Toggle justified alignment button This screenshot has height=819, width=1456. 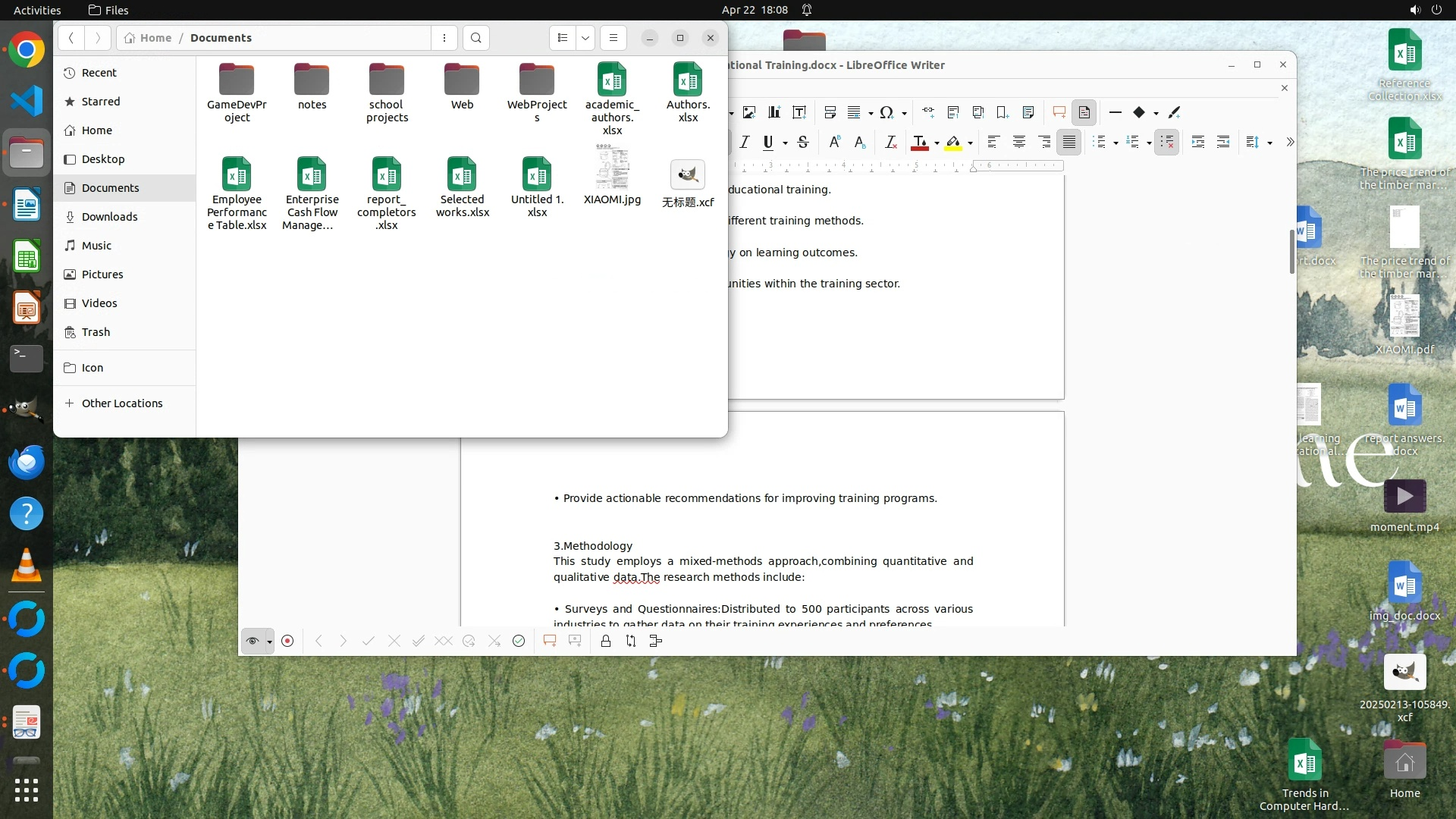pyautogui.click(x=1069, y=142)
